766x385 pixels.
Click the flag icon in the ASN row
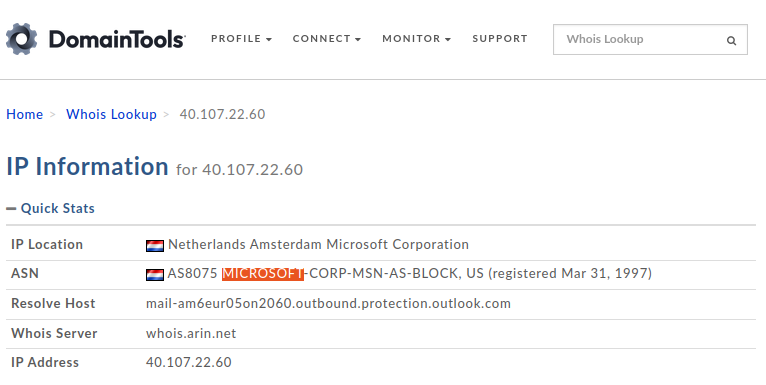(155, 275)
